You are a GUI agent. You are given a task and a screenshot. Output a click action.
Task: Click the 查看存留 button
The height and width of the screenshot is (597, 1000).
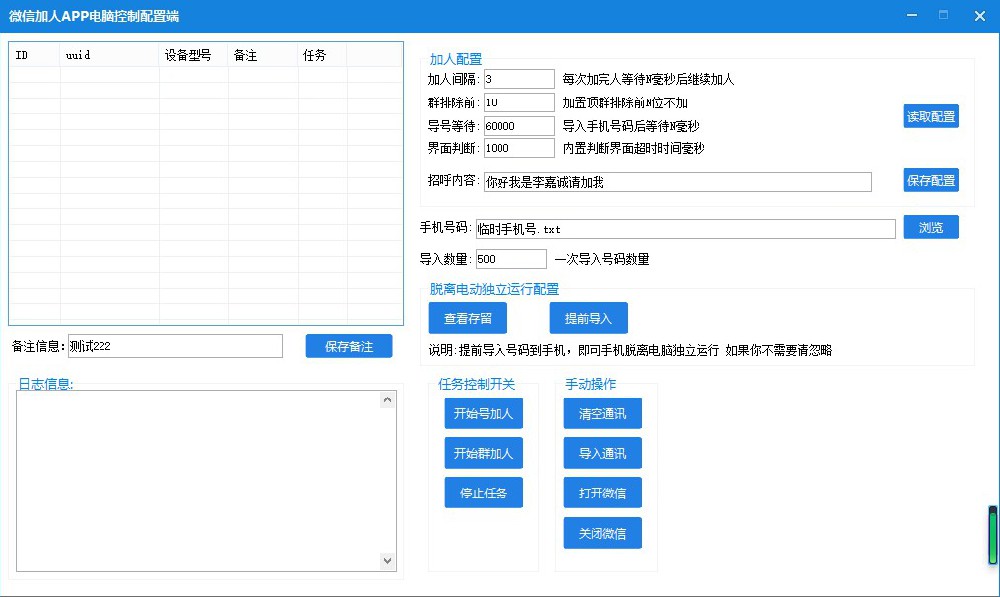(x=467, y=318)
